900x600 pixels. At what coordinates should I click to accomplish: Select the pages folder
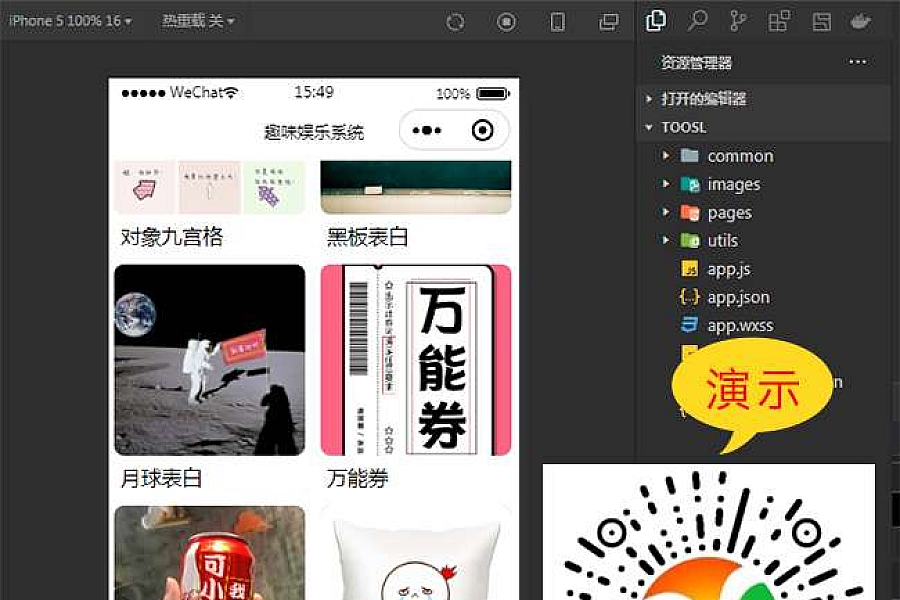716,212
